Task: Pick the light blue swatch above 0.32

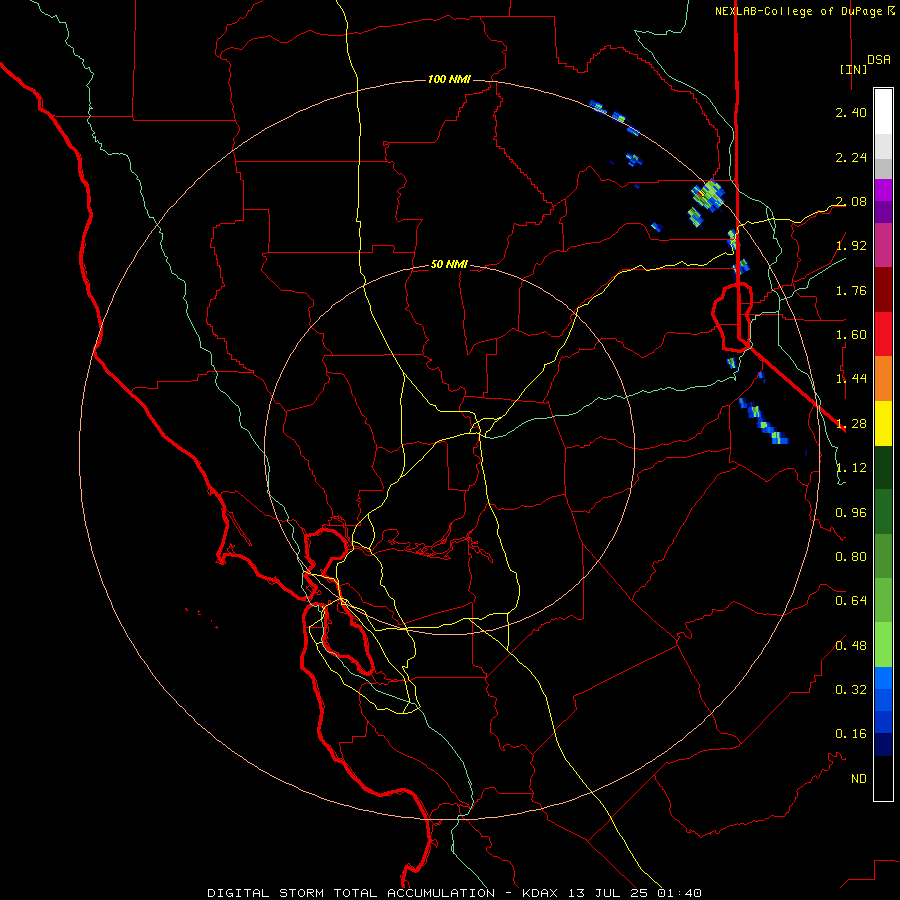Action: click(x=883, y=678)
